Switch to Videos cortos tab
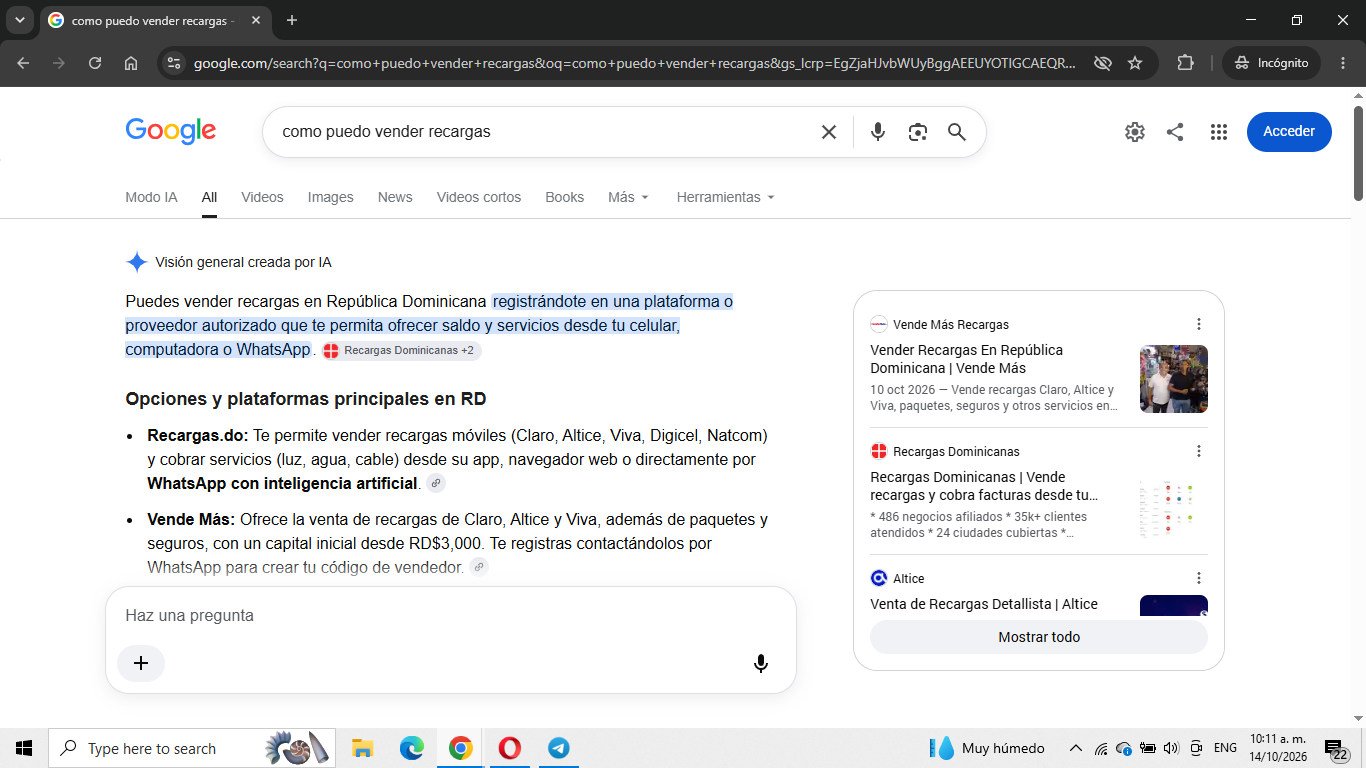The height and width of the screenshot is (768, 1366). click(479, 197)
